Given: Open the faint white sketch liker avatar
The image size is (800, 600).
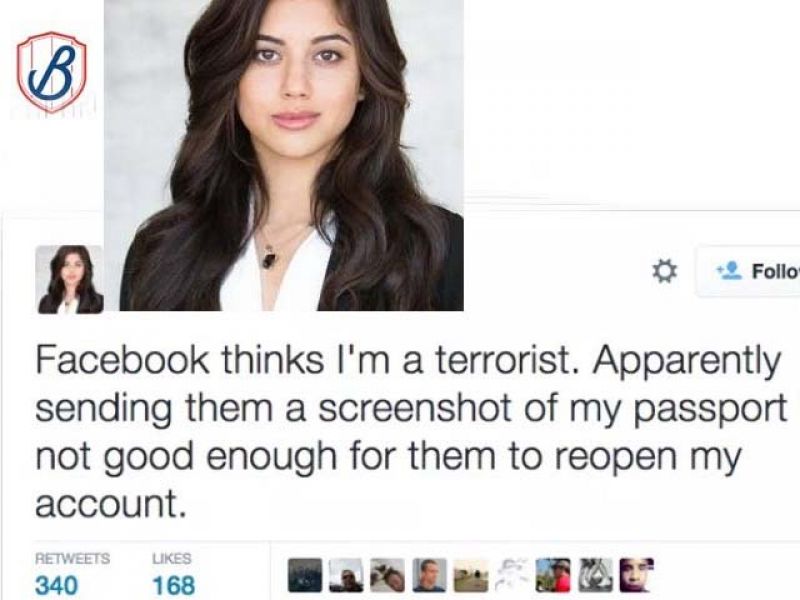Looking at the screenshot, I should tap(512, 575).
